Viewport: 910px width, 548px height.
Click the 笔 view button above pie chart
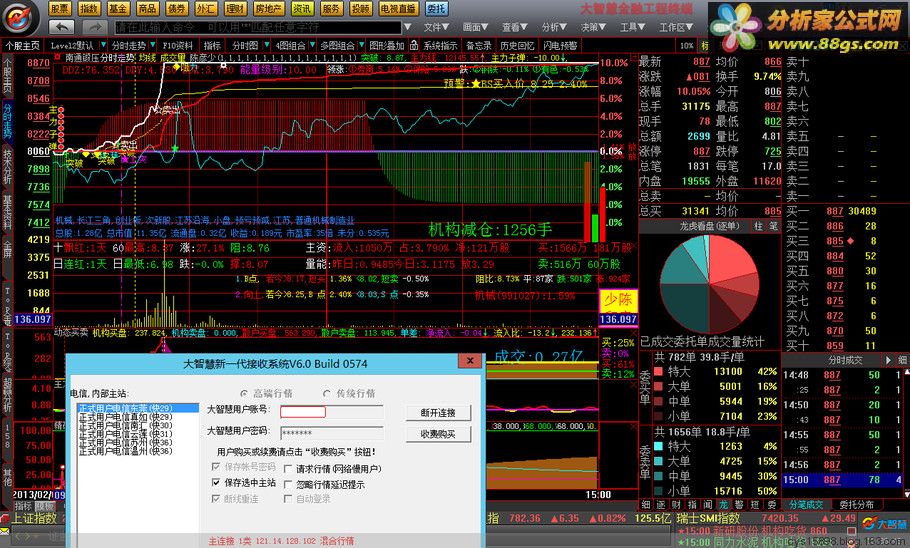(773, 226)
